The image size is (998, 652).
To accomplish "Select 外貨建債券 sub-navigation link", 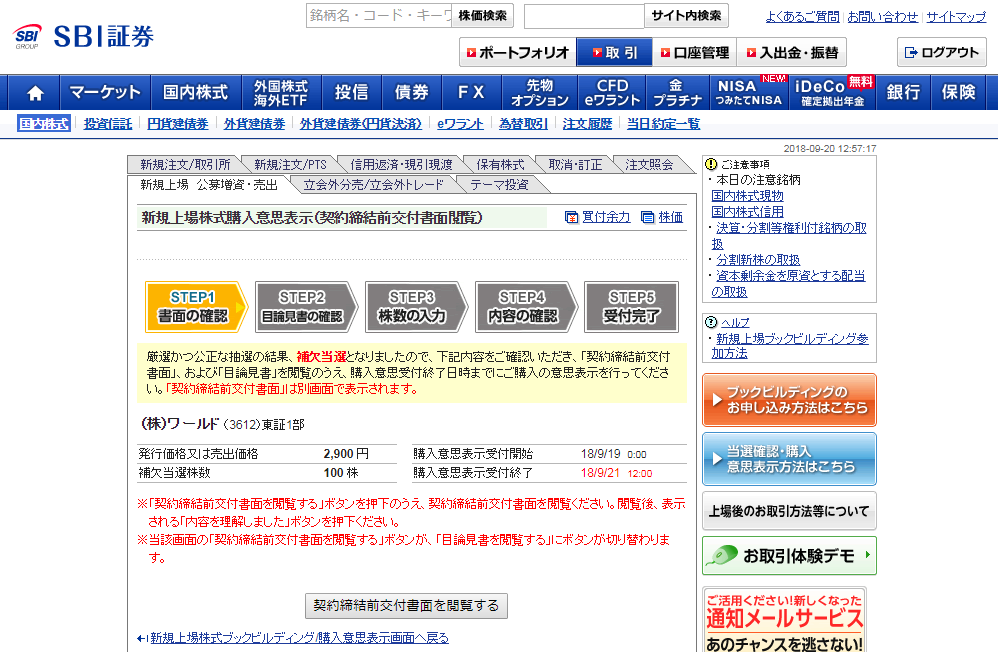I will [x=254, y=124].
